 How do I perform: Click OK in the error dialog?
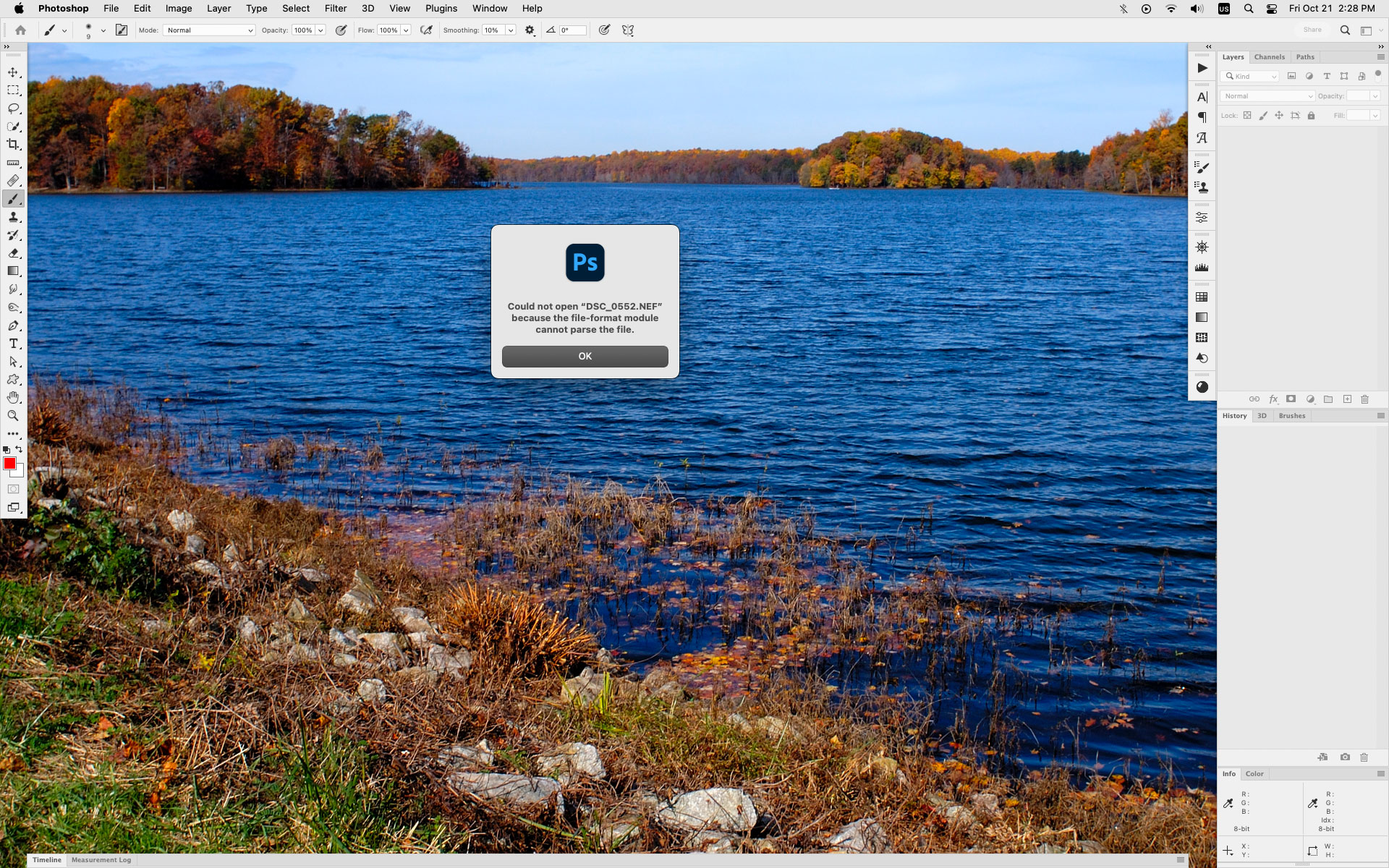585,356
